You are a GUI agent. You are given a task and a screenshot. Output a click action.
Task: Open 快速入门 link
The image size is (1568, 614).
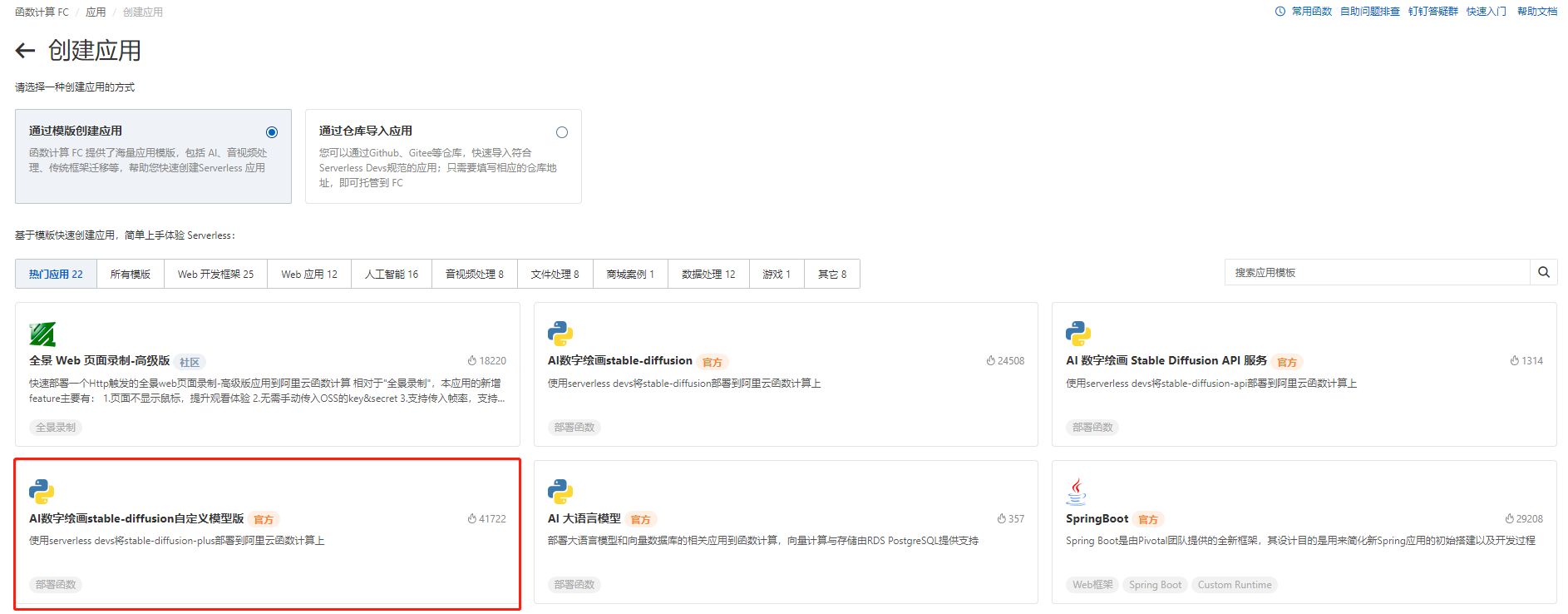click(1487, 12)
